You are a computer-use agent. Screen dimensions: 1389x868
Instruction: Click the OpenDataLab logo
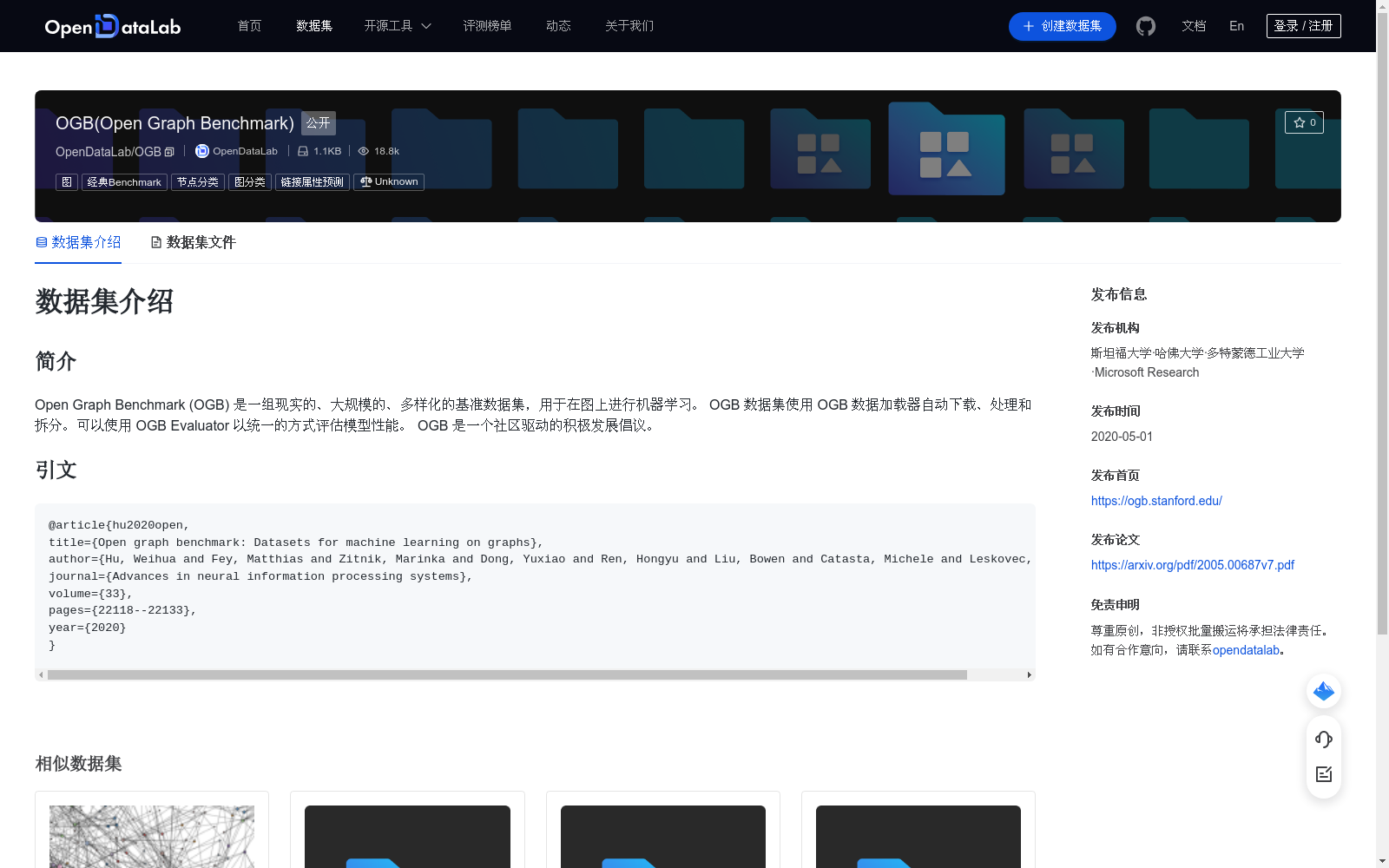(112, 26)
